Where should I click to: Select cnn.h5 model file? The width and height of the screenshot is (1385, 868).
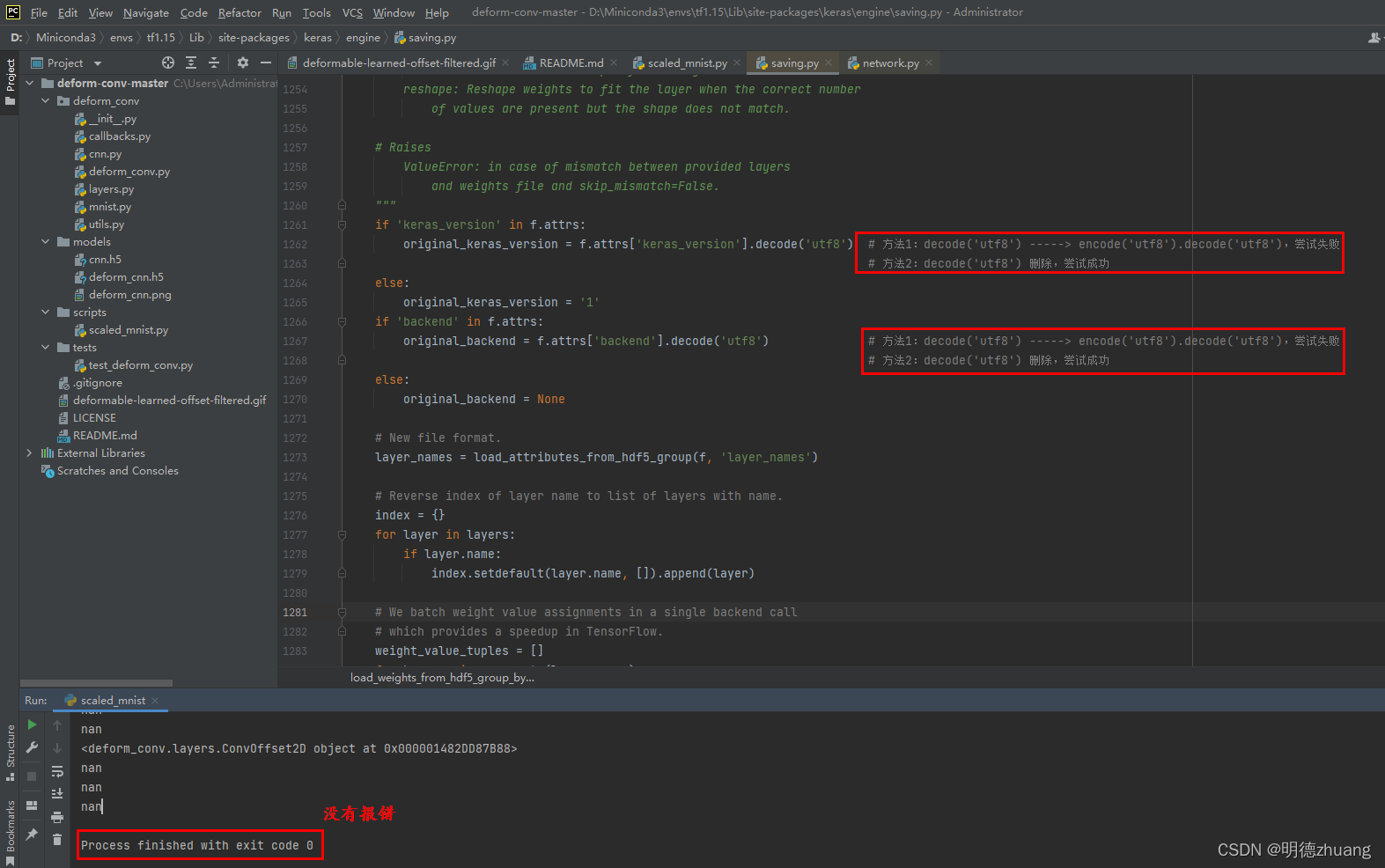click(x=105, y=260)
